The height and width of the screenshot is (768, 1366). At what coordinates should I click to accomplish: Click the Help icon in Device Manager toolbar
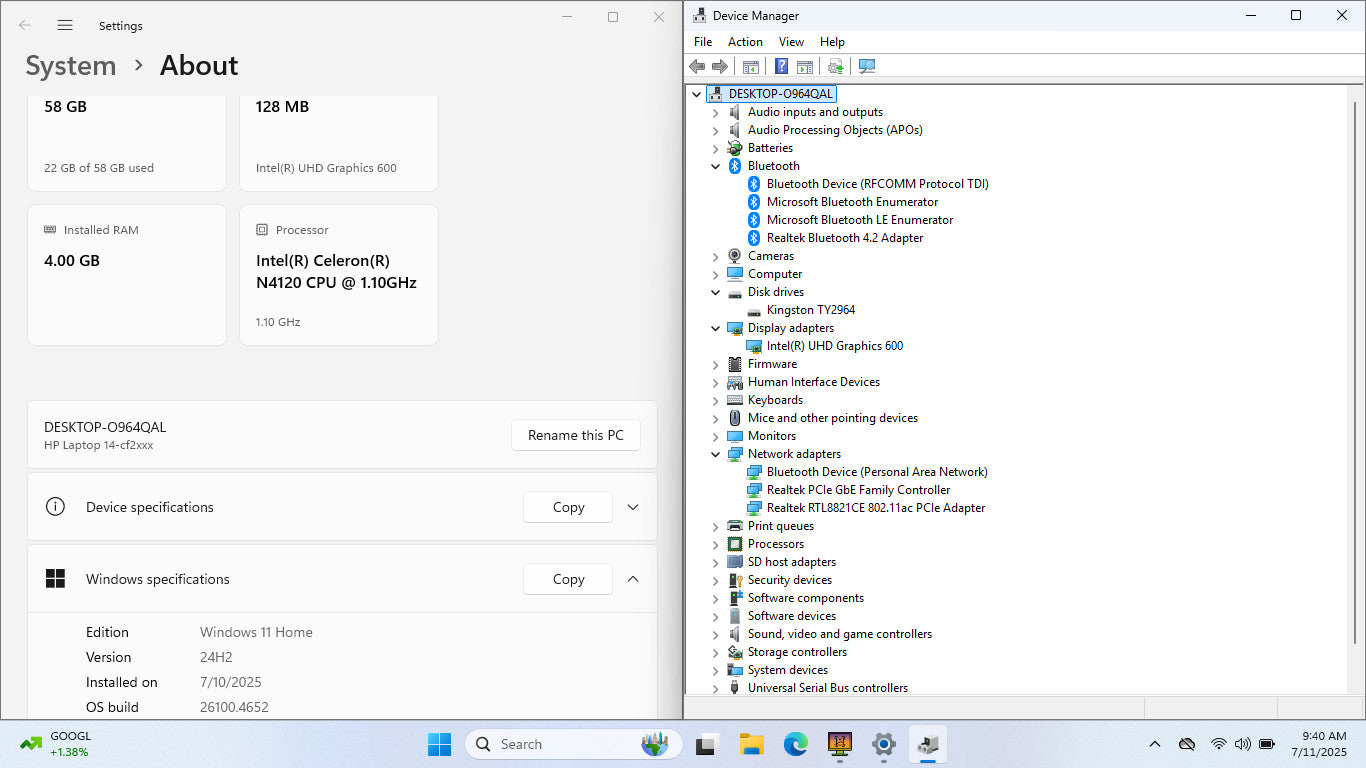[x=782, y=66]
